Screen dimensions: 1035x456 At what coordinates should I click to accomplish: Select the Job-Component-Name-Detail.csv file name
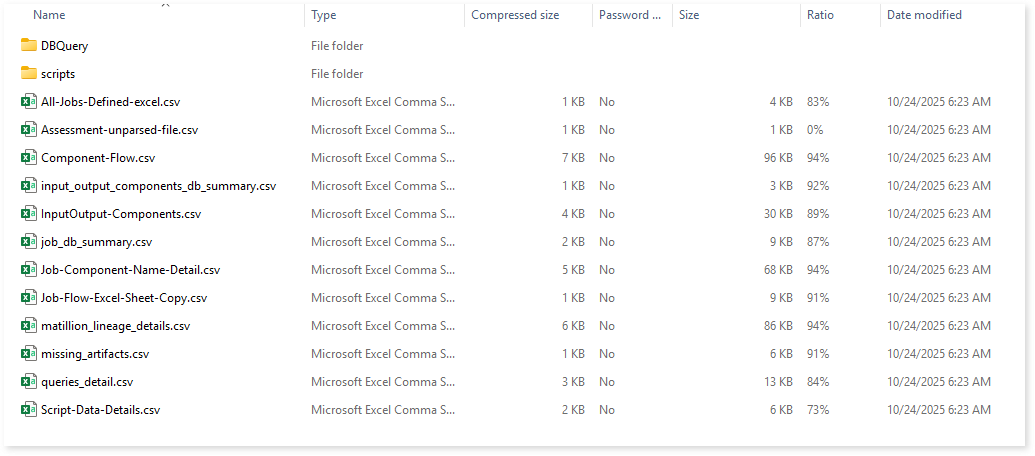tap(130, 270)
